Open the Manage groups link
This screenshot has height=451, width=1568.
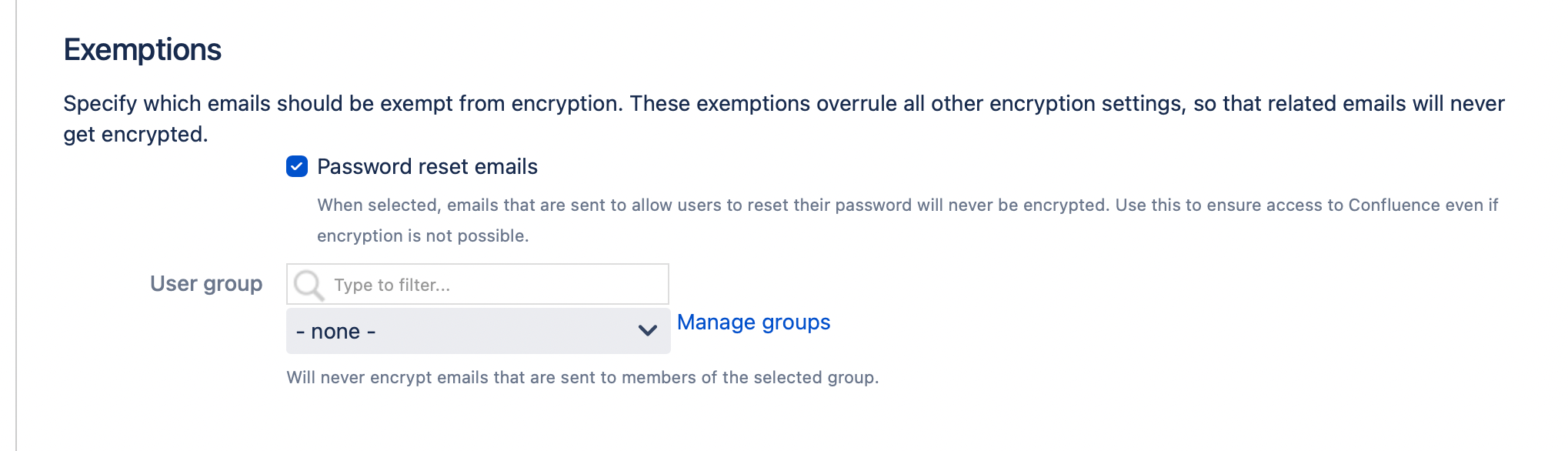pyautogui.click(x=753, y=322)
